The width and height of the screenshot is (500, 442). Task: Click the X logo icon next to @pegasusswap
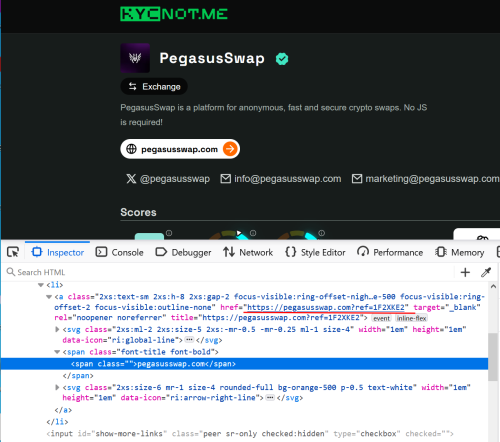click(x=131, y=179)
